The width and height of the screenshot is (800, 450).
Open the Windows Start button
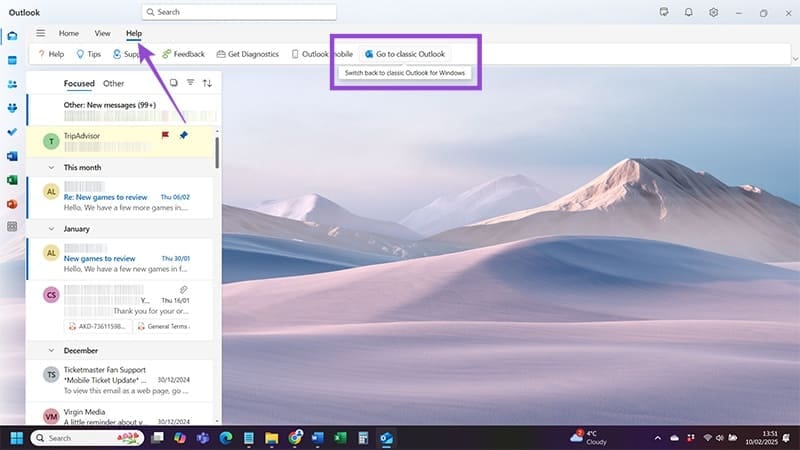tap(16, 438)
